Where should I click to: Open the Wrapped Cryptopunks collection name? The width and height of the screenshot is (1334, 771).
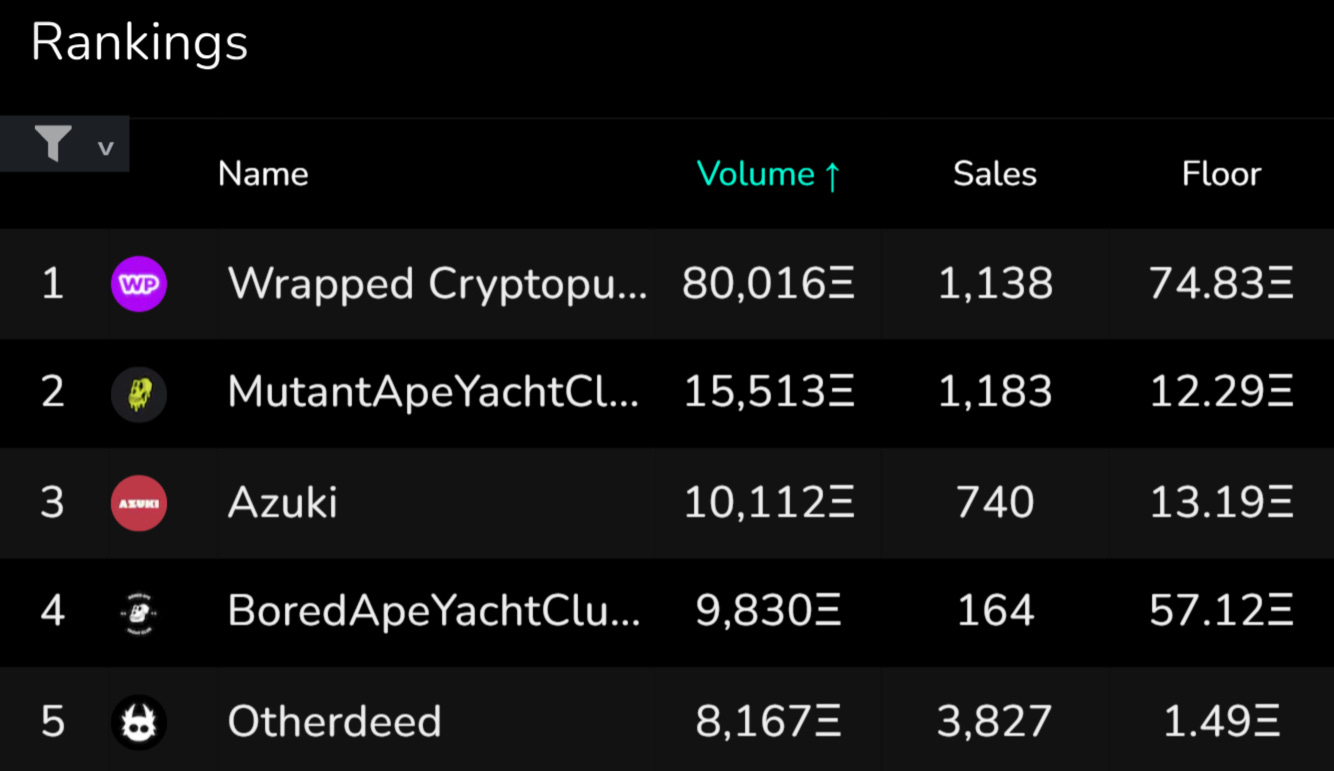pos(437,284)
